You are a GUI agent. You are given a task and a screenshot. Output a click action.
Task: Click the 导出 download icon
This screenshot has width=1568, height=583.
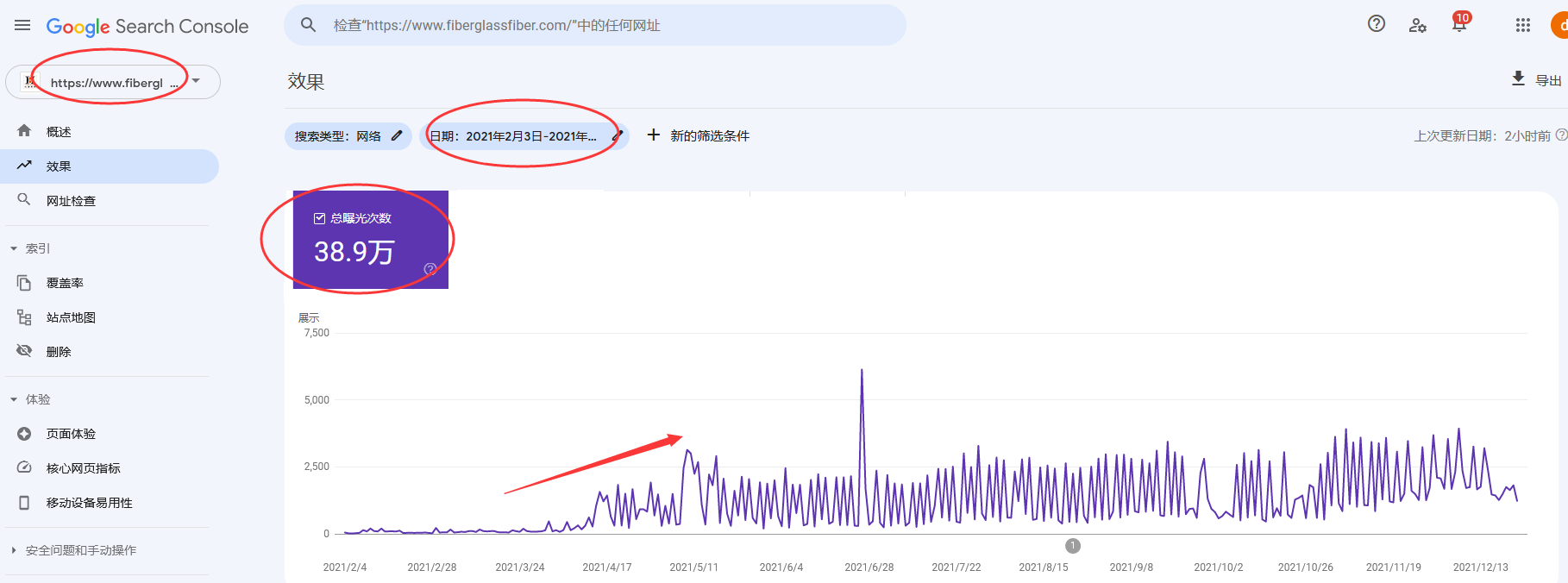tap(1519, 79)
